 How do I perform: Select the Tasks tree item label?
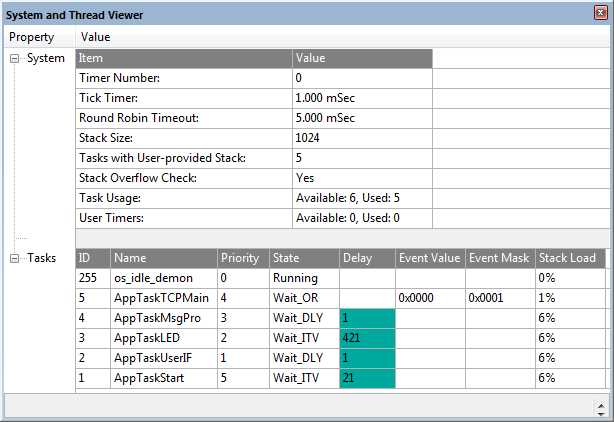[42, 258]
